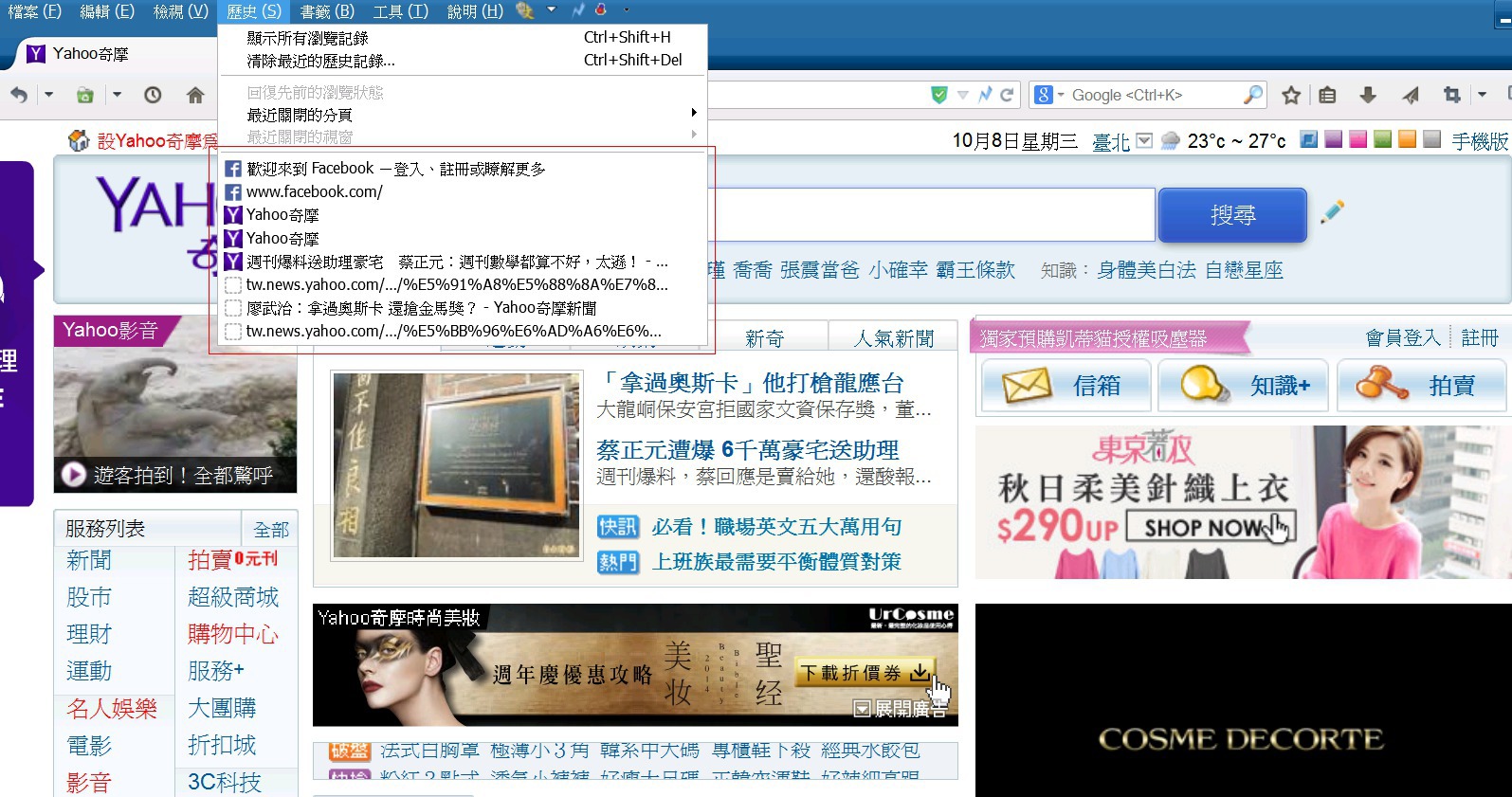Click the blue lightning icon in address bar
This screenshot has height=797, width=1512.
tap(985, 95)
